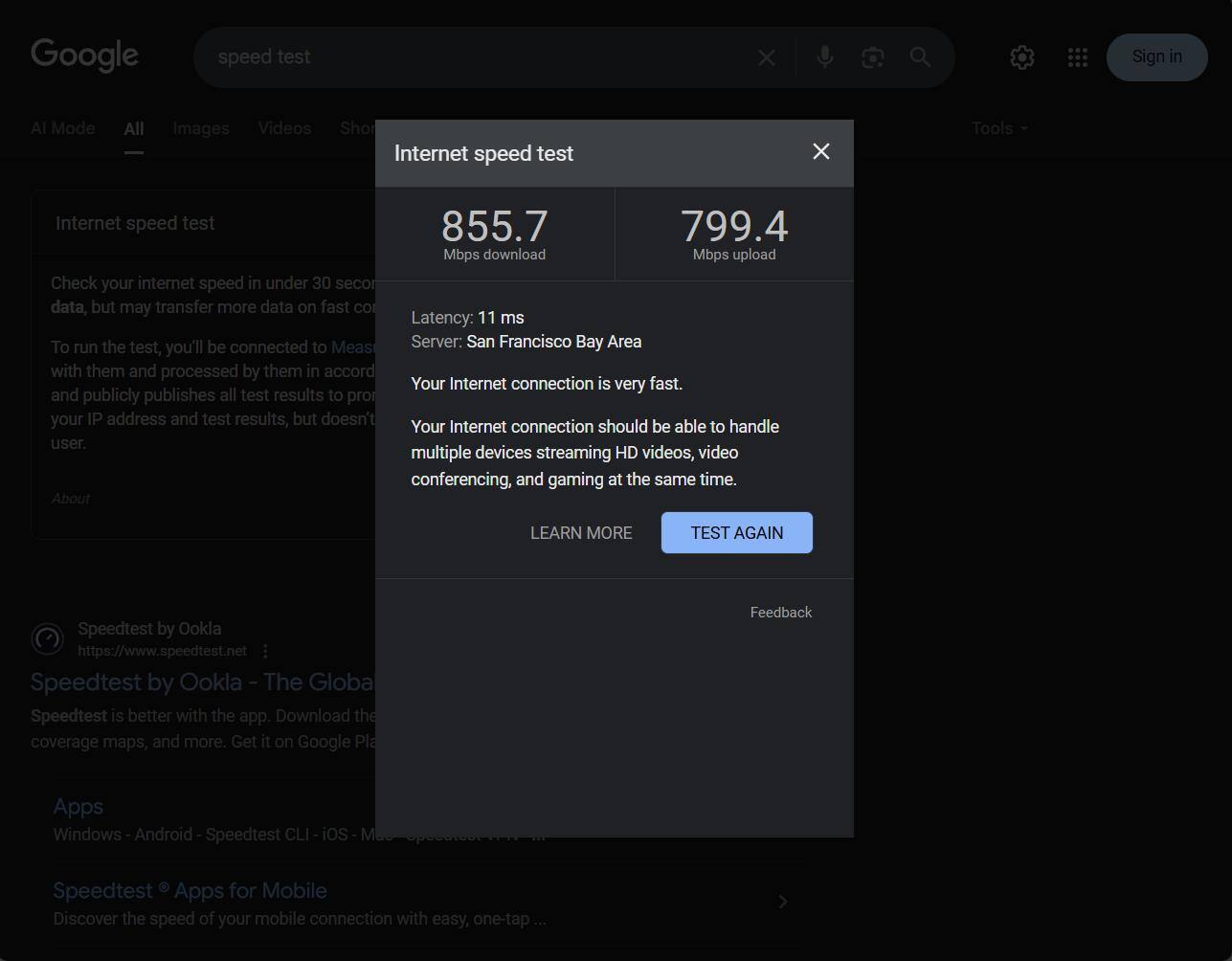The image size is (1232, 961).
Task: Go to Google homepage logo
Action: pyautogui.click(x=84, y=56)
